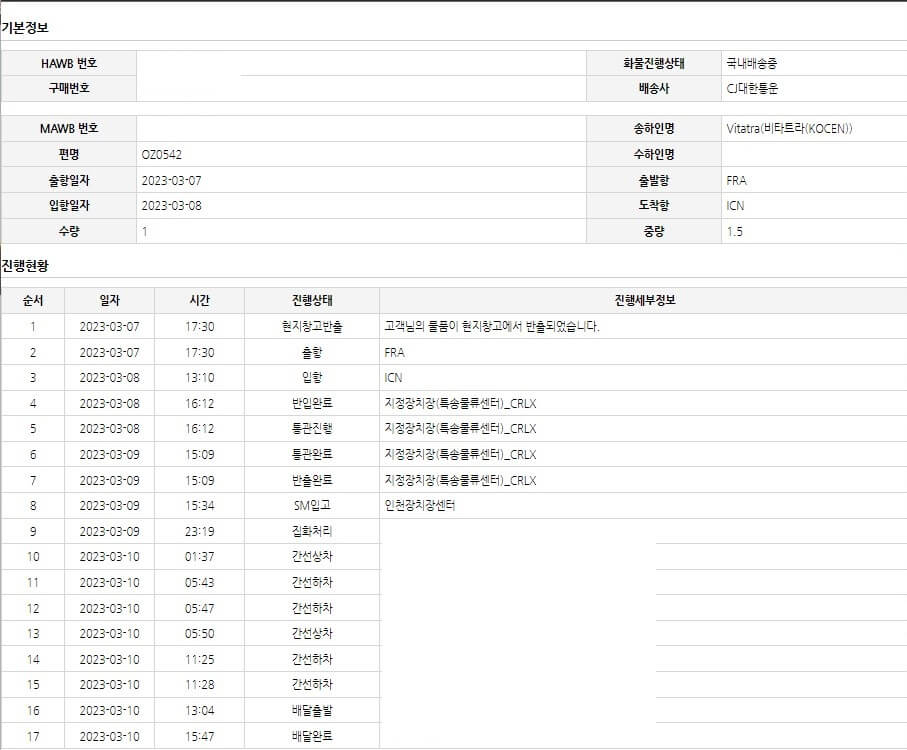907x750 pixels.
Task: Click the date 2023-03-10 in row 17
Action: 109,736
